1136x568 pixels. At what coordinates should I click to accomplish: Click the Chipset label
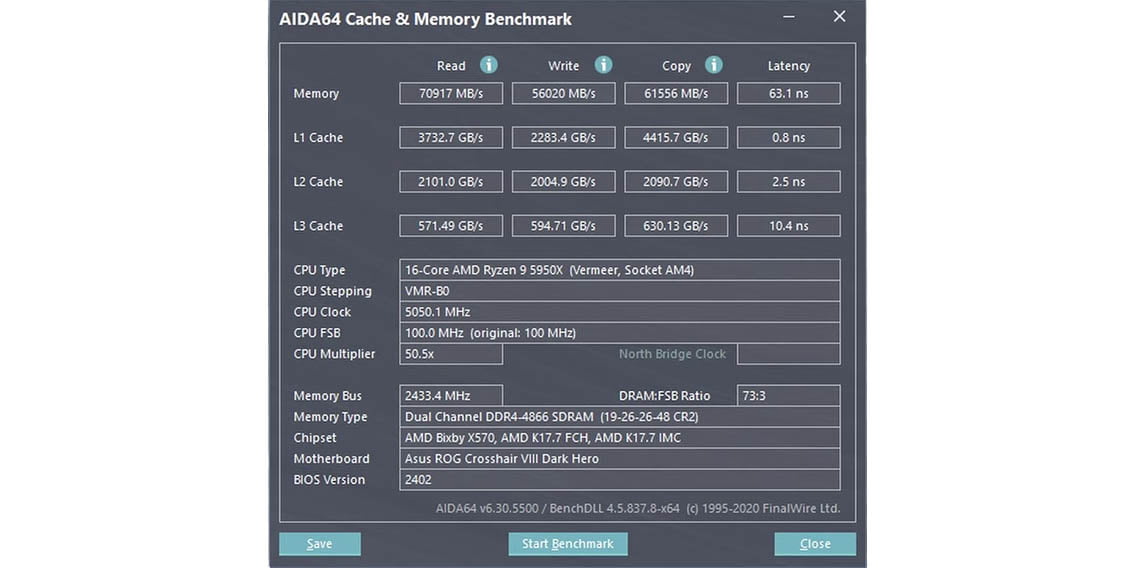(314, 438)
